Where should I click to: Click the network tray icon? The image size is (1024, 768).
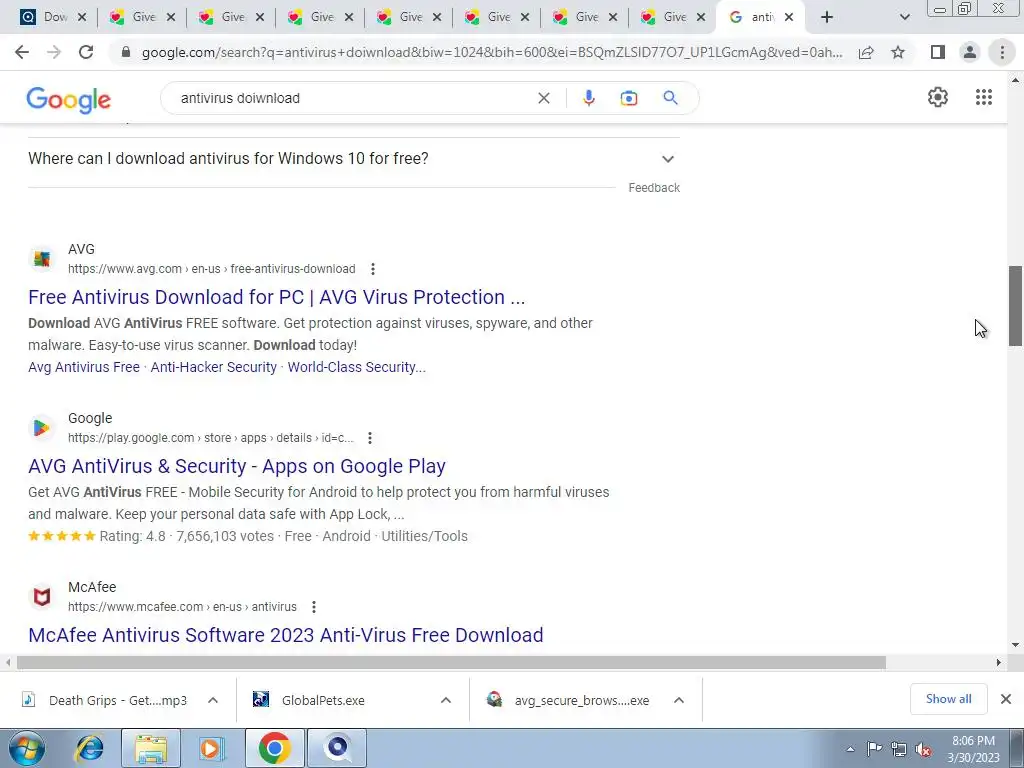click(899, 749)
